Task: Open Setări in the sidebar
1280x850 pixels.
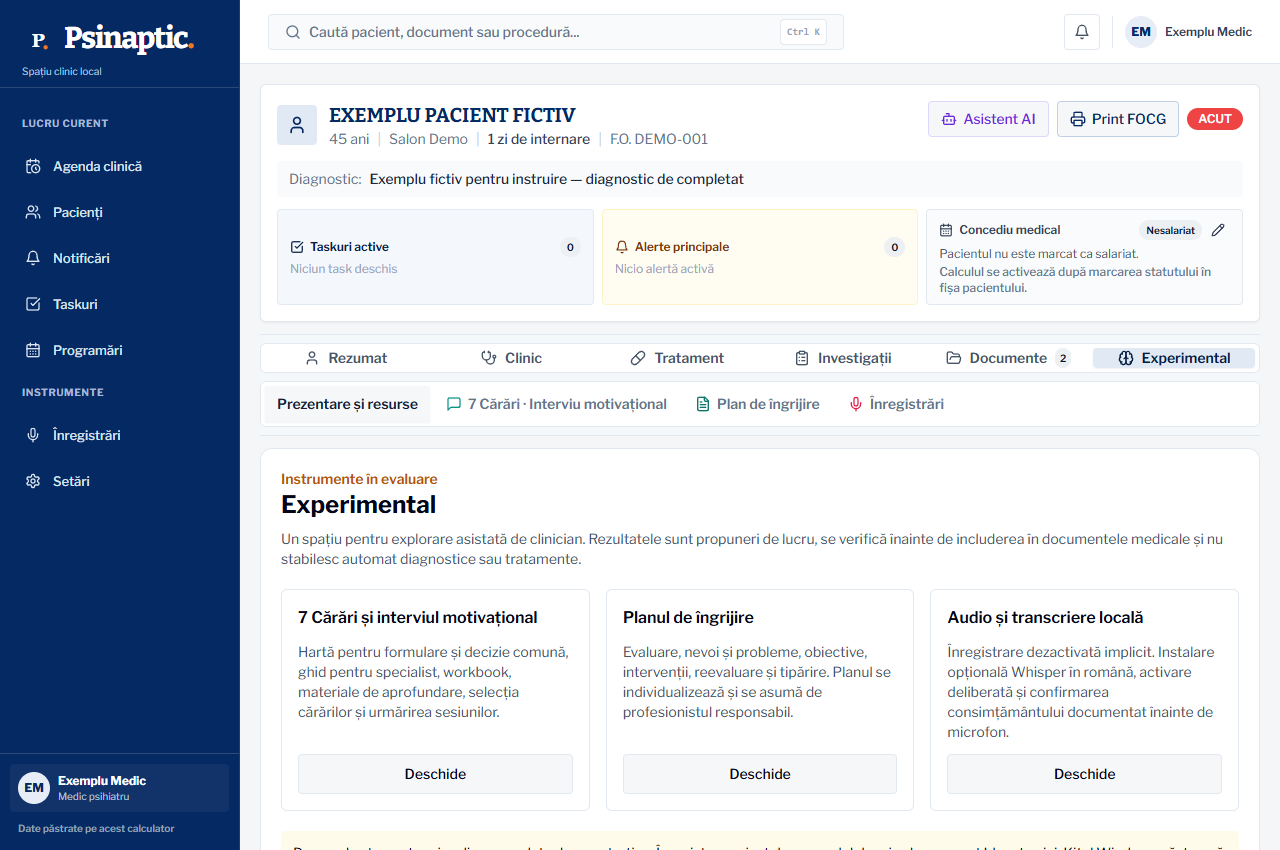Action: [120, 481]
